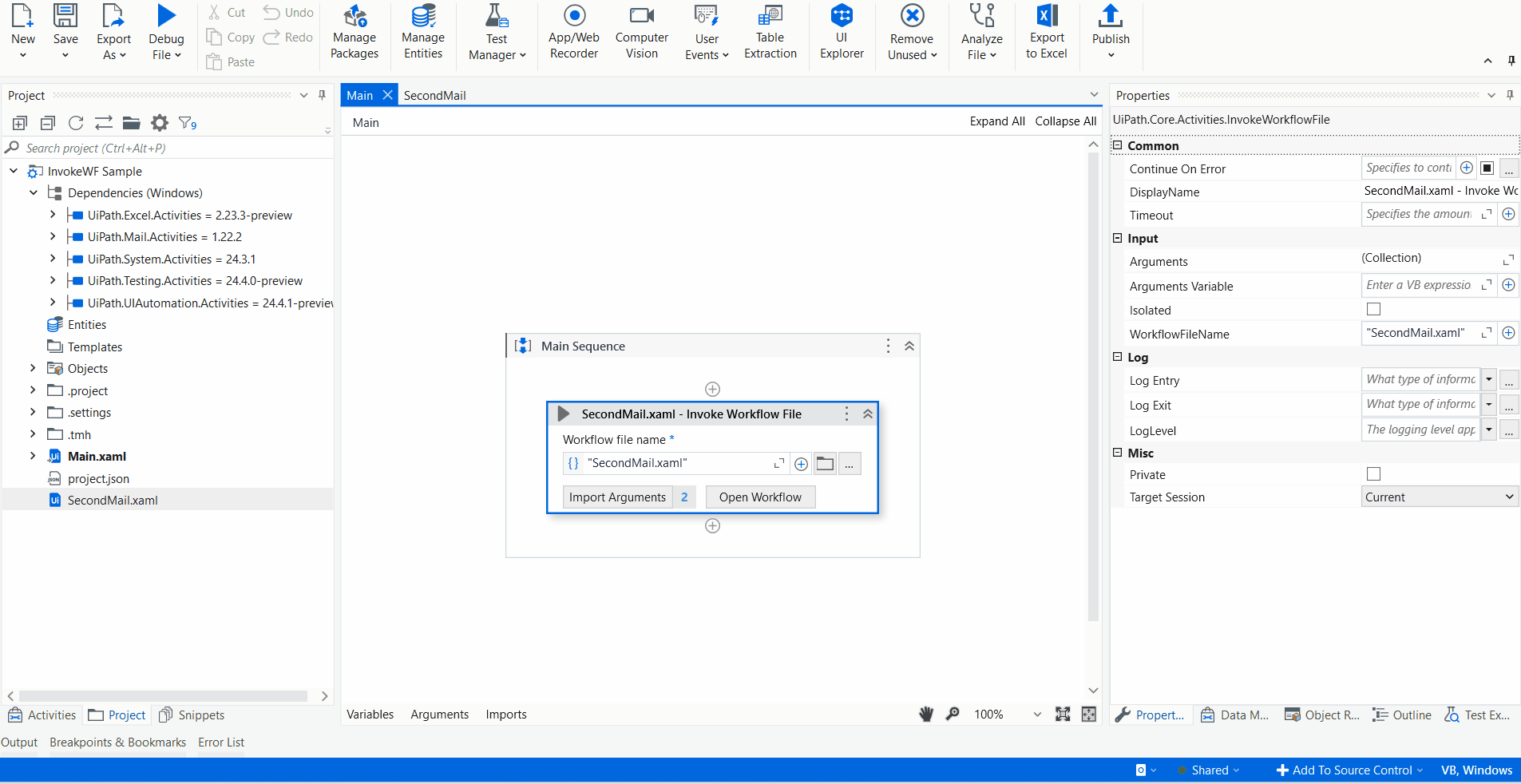Screen dimensions: 1521x784
Task: Open Manage Entities
Action: [423, 32]
